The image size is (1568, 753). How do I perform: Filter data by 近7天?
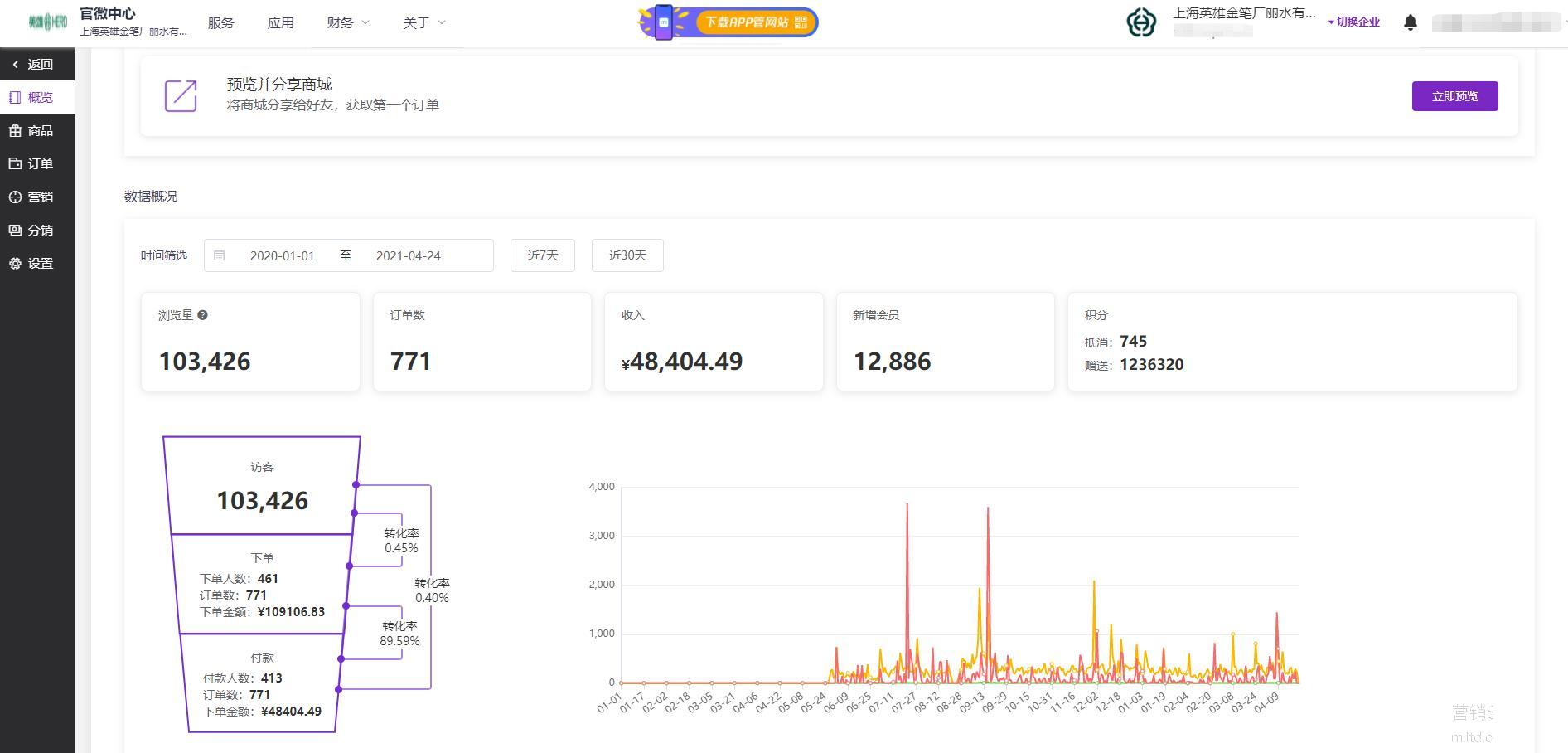[543, 255]
